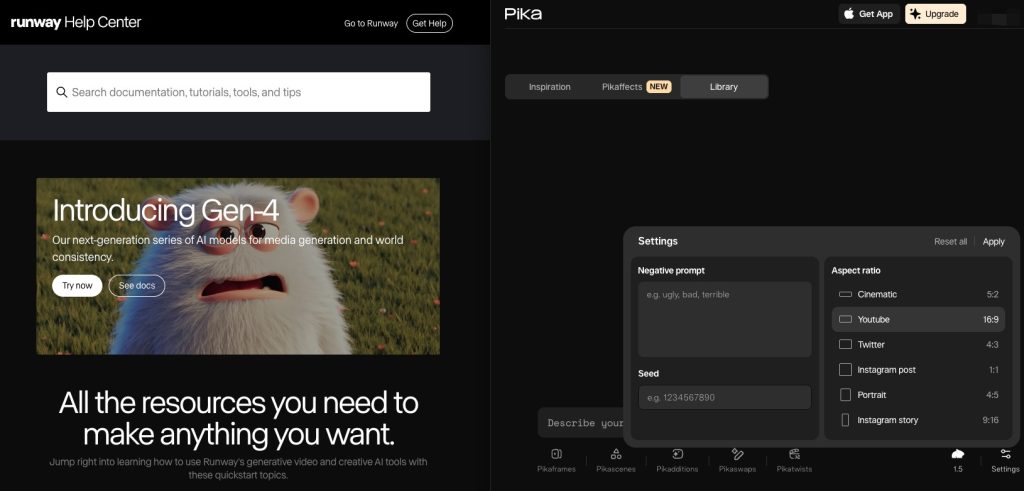Select the Pikadditions tool
The width and height of the screenshot is (1024, 491).
click(677, 459)
